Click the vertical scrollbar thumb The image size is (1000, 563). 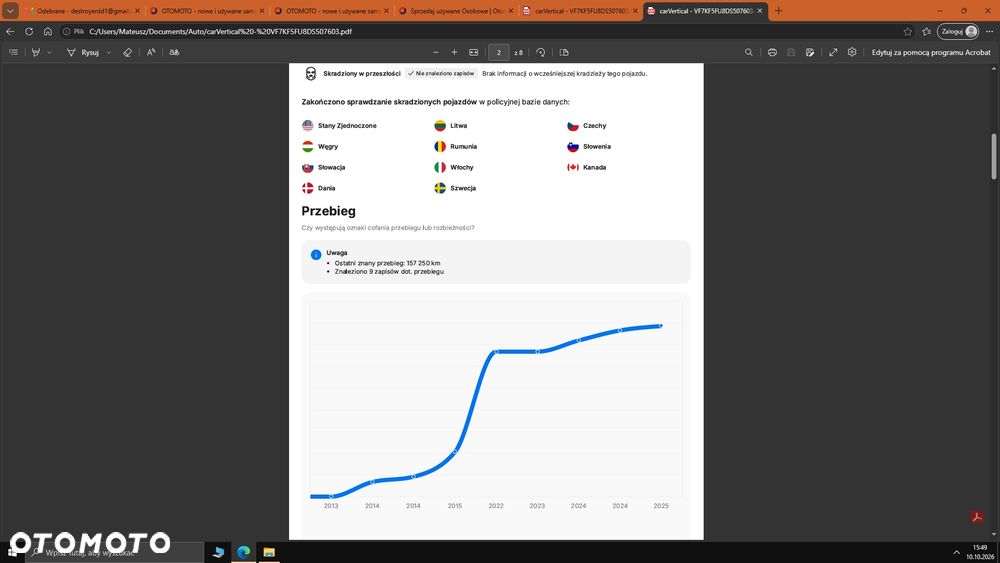pos(993,156)
